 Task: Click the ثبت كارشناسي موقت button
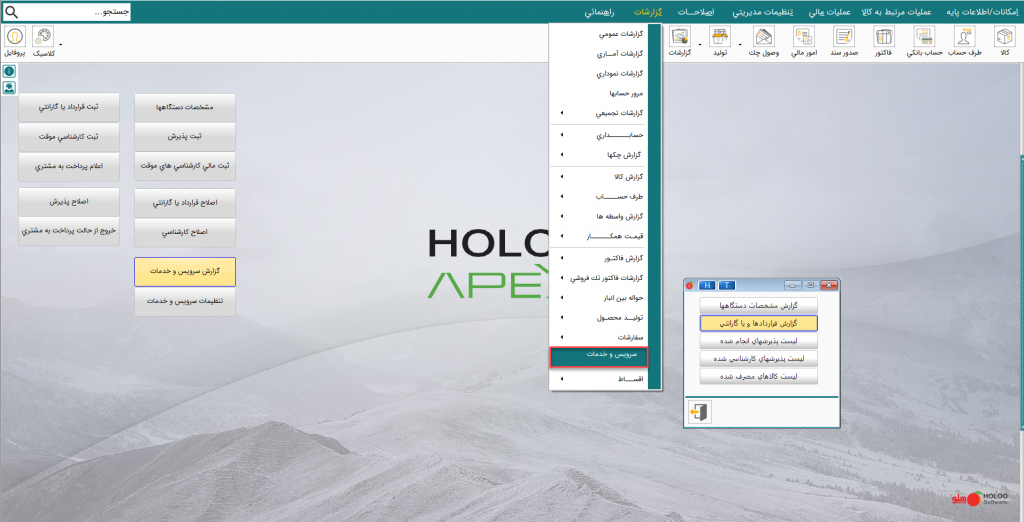click(69, 137)
